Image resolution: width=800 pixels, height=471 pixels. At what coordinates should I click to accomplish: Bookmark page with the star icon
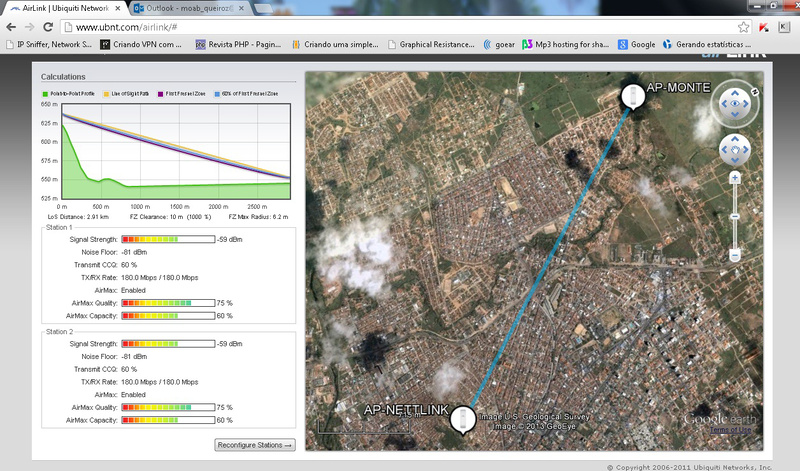click(x=743, y=27)
